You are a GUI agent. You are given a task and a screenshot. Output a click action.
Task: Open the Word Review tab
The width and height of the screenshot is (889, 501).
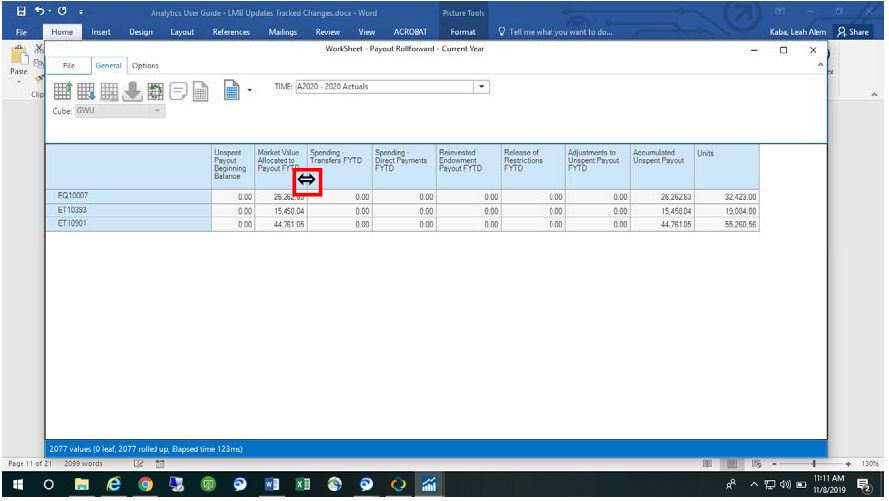click(x=328, y=32)
